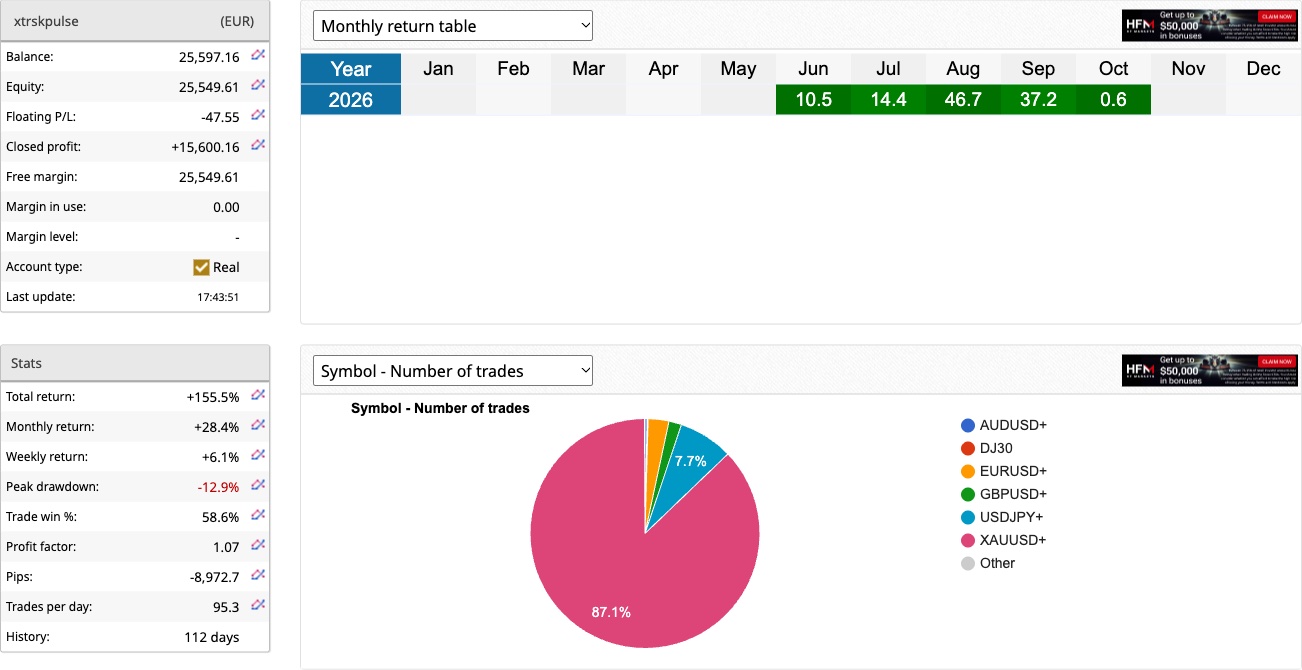Toggle the Real account type checkbox
Viewport: 1302px width, 670px height.
201,267
